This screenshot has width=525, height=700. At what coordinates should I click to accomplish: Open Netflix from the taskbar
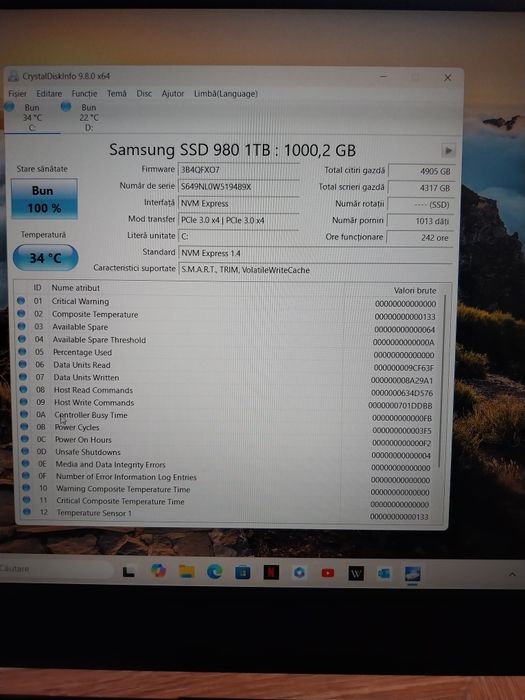click(x=271, y=572)
